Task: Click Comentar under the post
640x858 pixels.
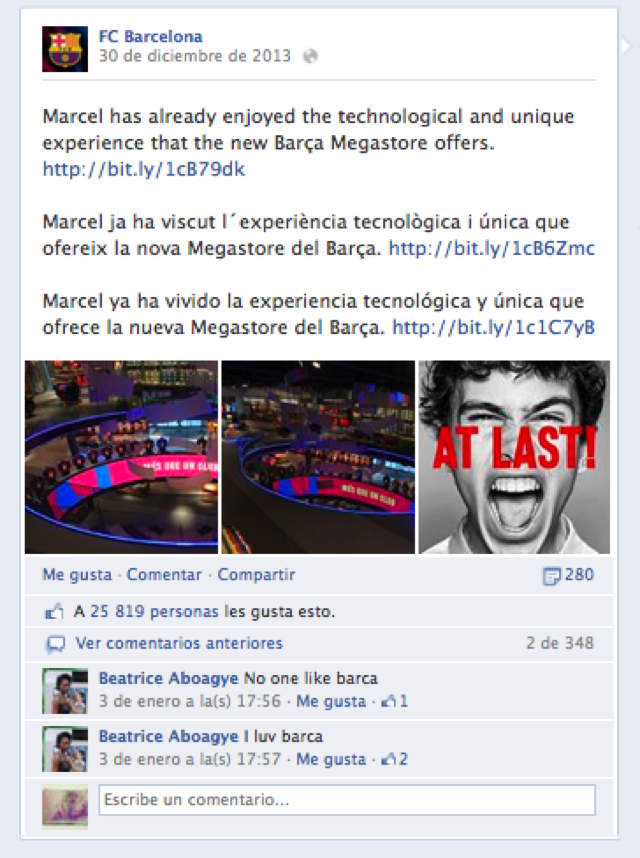Action: click(x=164, y=575)
